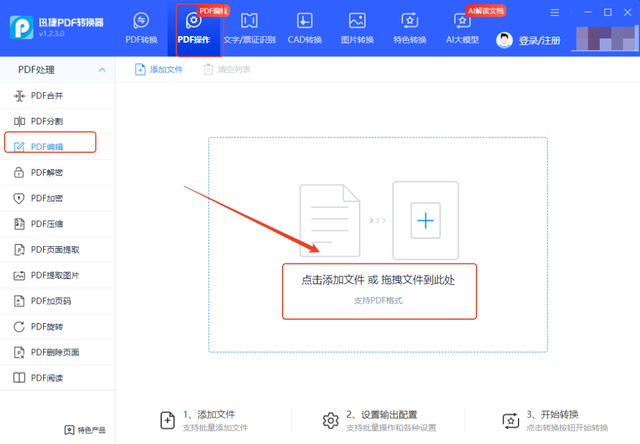Select PDF阅读 in sidebar
This screenshot has height=444, width=640.
(x=58, y=377)
